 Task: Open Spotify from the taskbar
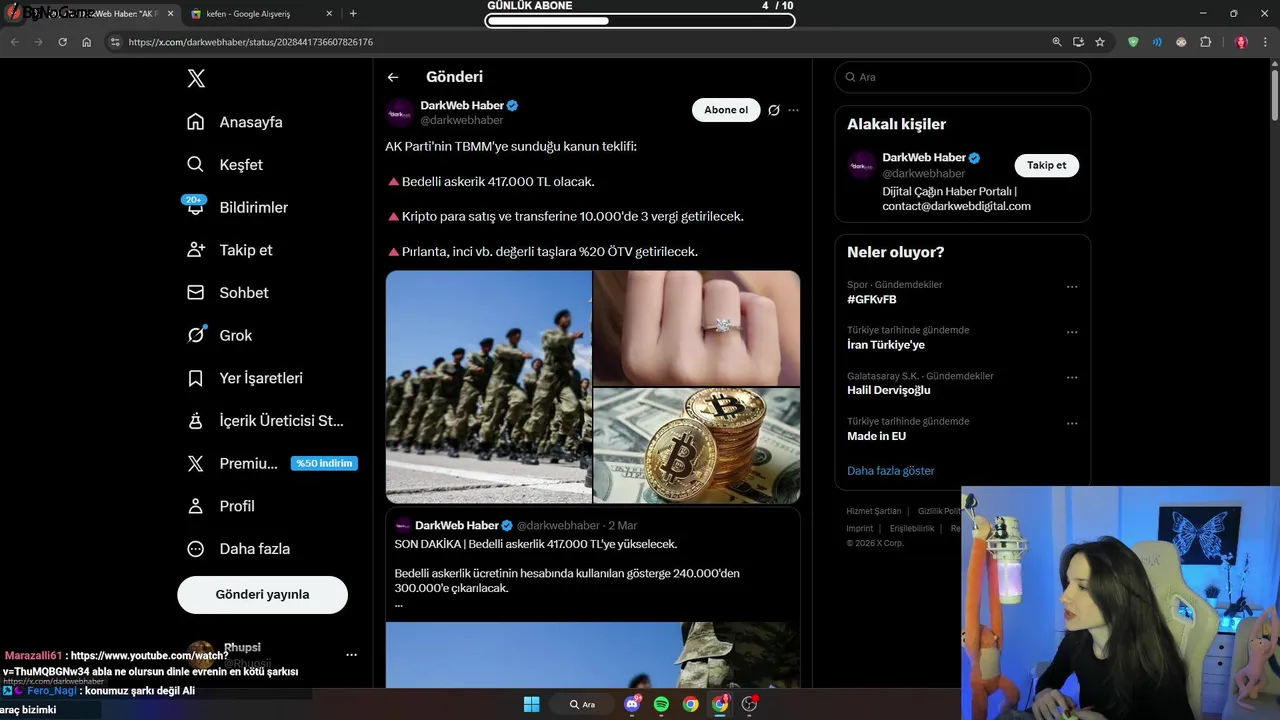[x=661, y=704]
